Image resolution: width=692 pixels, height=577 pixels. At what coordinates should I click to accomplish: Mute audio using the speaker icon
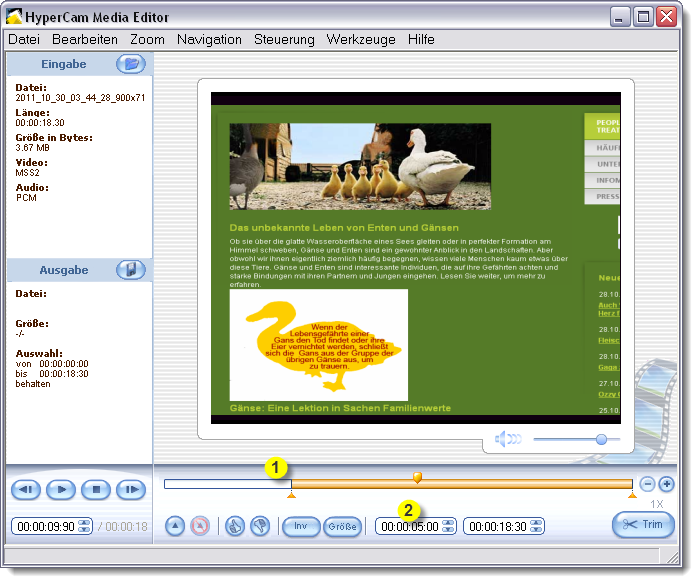(508, 439)
